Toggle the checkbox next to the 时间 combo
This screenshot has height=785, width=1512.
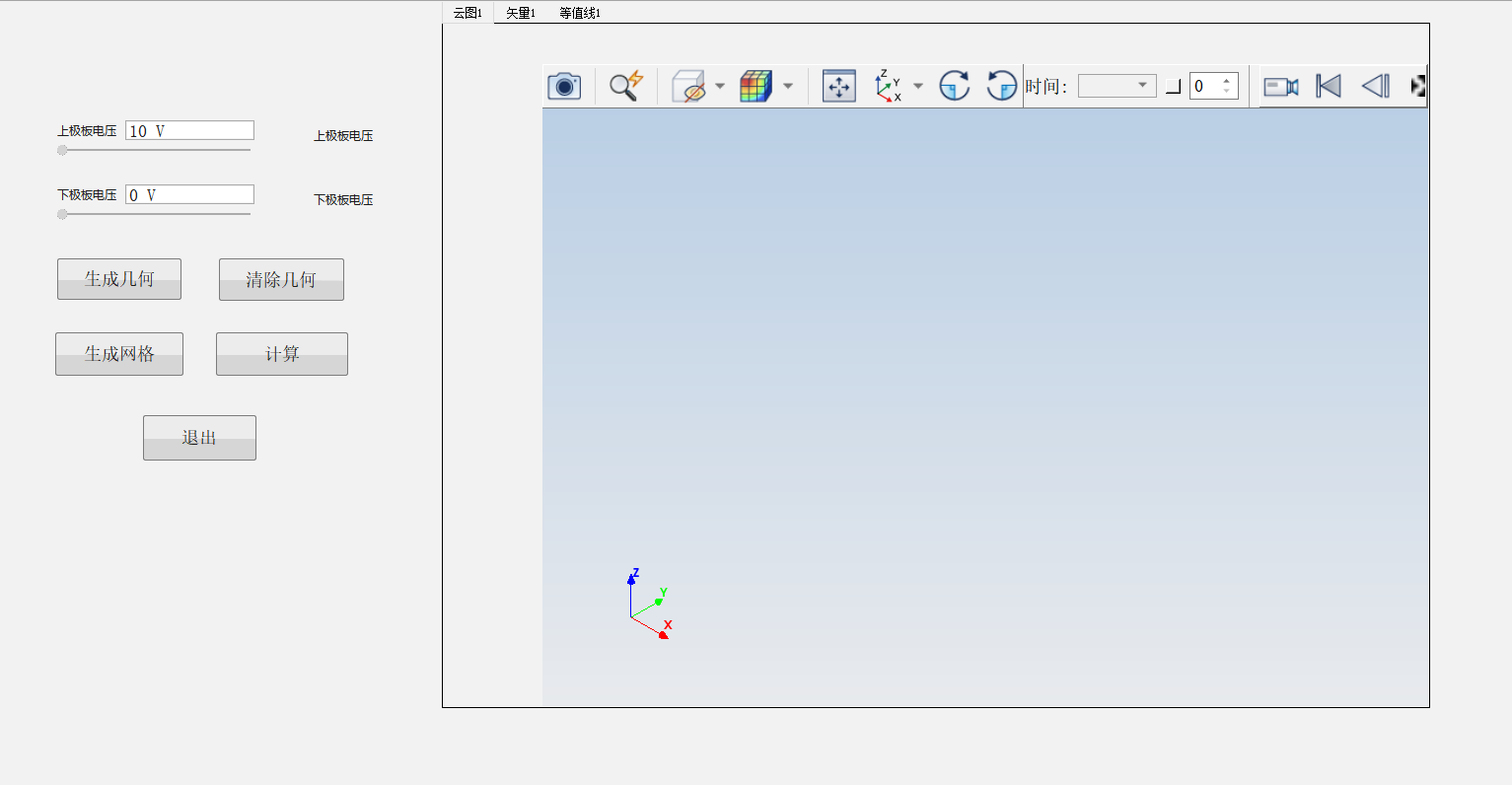click(x=1173, y=87)
